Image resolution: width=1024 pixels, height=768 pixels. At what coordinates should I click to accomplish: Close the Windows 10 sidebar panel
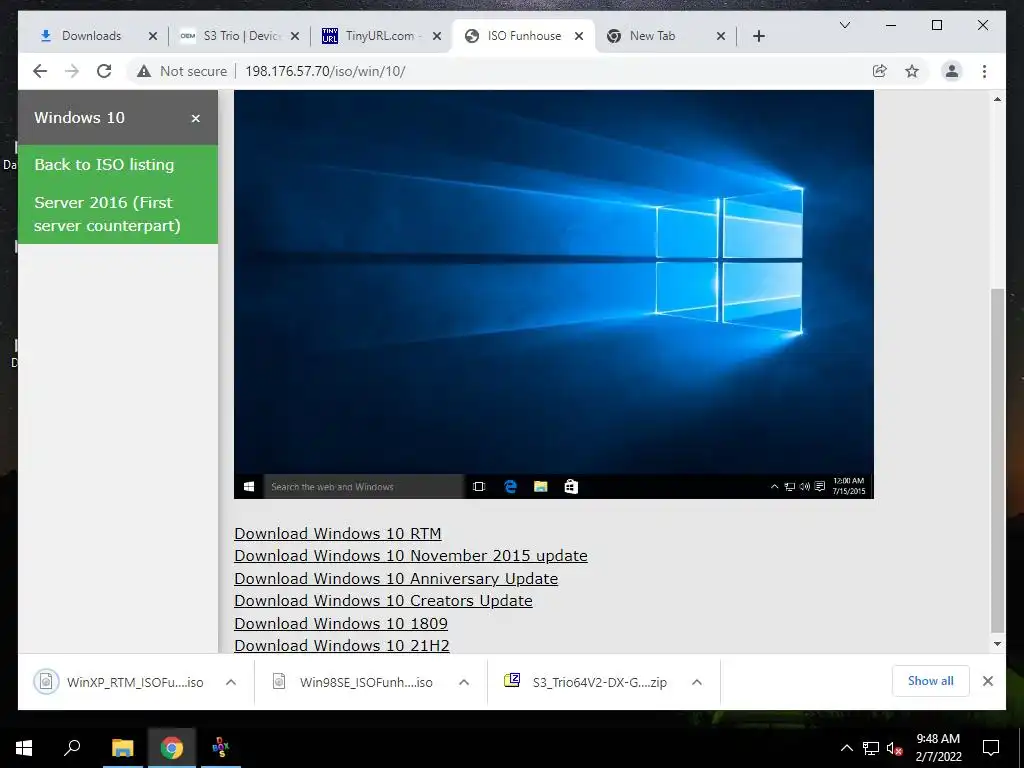(195, 118)
